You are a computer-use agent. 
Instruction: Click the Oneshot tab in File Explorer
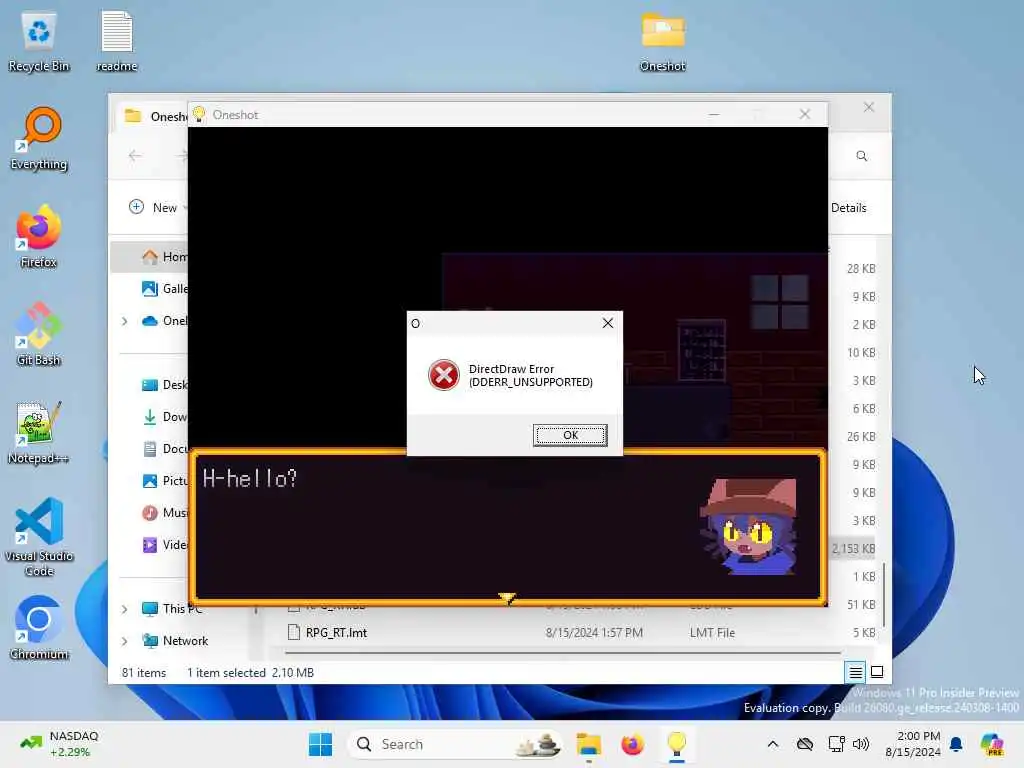tap(155, 116)
